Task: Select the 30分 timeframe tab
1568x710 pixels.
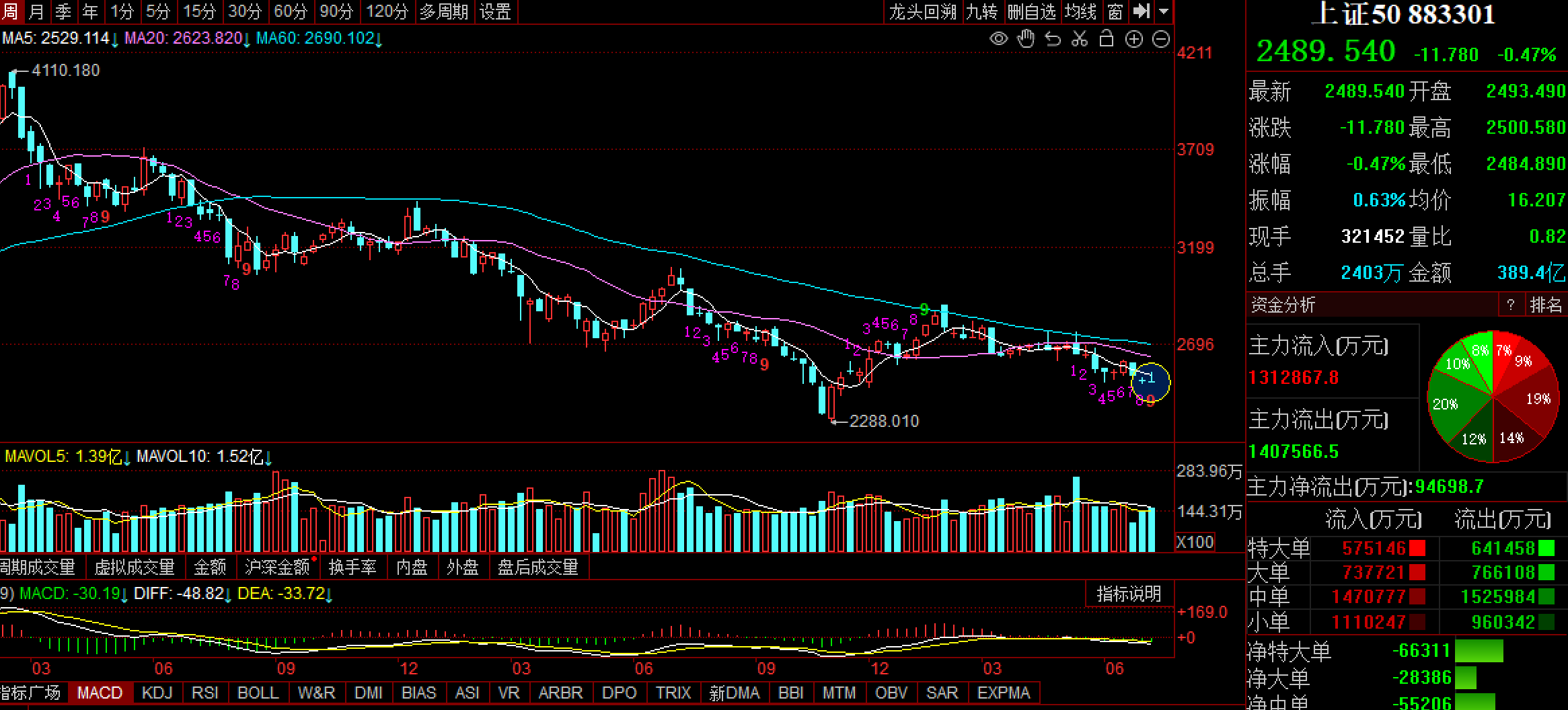Action: (245, 11)
